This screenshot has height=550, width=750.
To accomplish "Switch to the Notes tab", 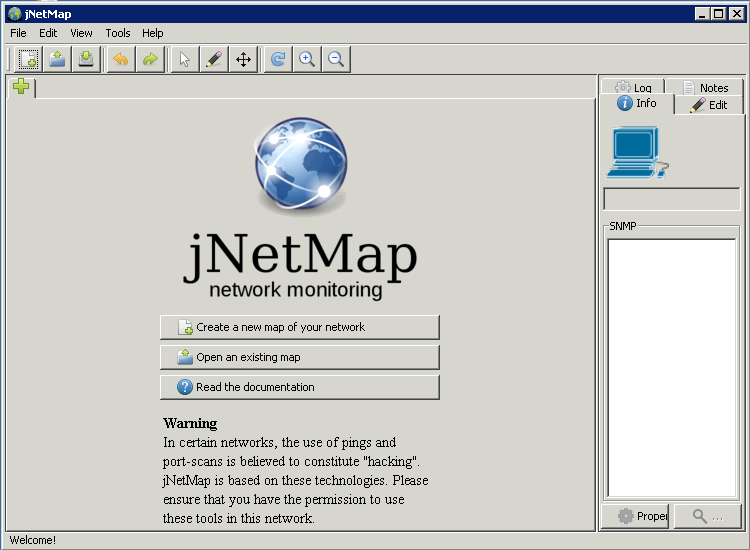I will [706, 88].
